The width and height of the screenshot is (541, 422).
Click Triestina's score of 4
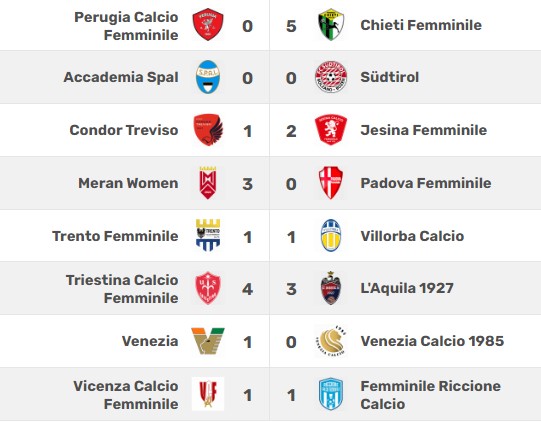(x=247, y=289)
